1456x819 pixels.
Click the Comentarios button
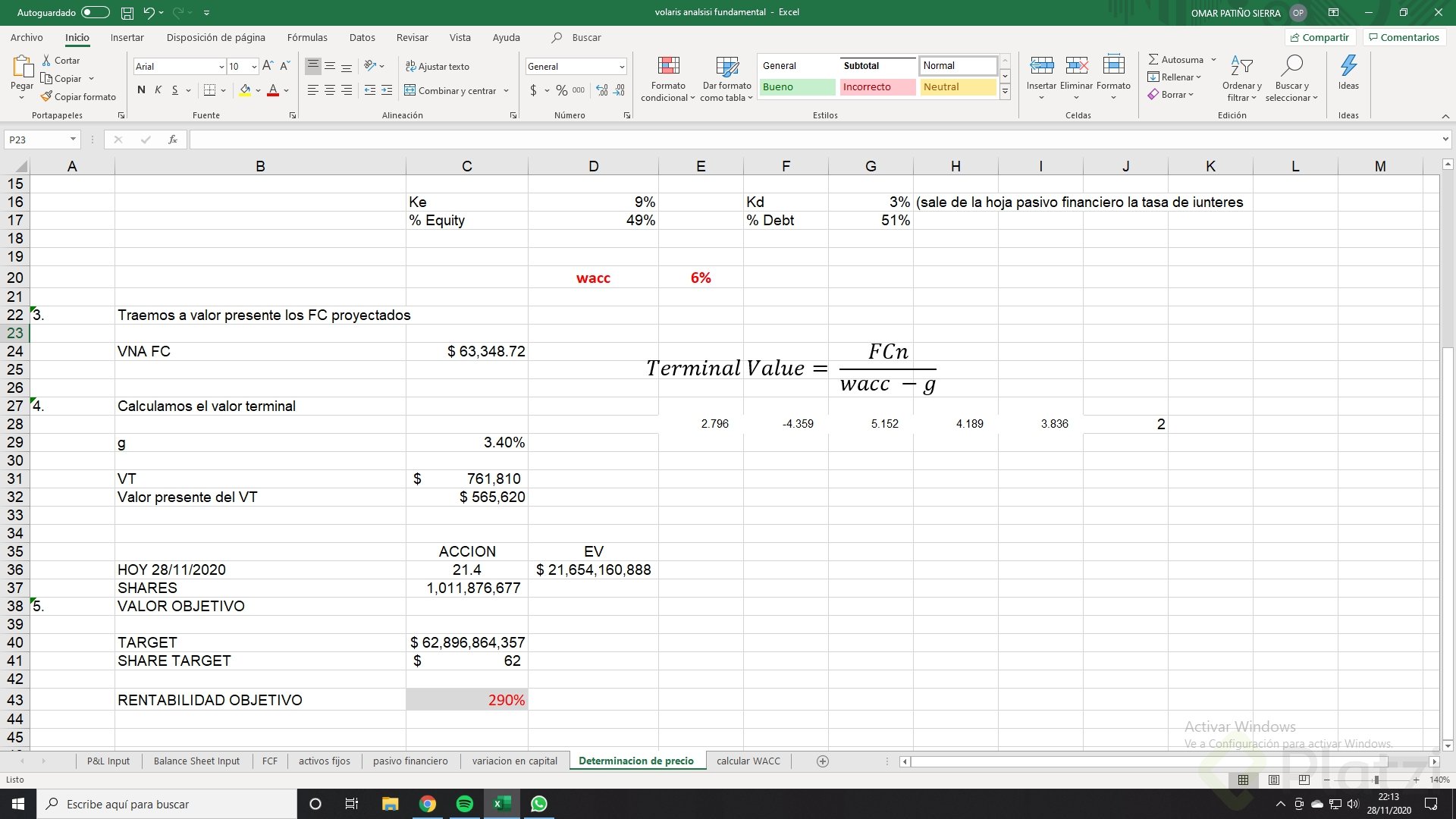coord(1404,37)
